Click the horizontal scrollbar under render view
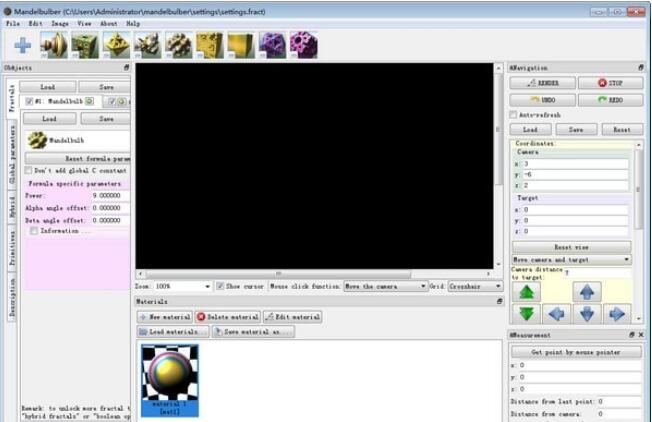Viewport: 652px width, 422px height. click(x=315, y=272)
